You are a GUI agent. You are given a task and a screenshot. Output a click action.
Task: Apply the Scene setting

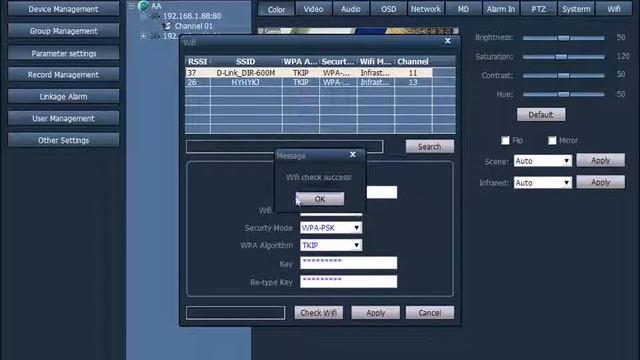600,160
